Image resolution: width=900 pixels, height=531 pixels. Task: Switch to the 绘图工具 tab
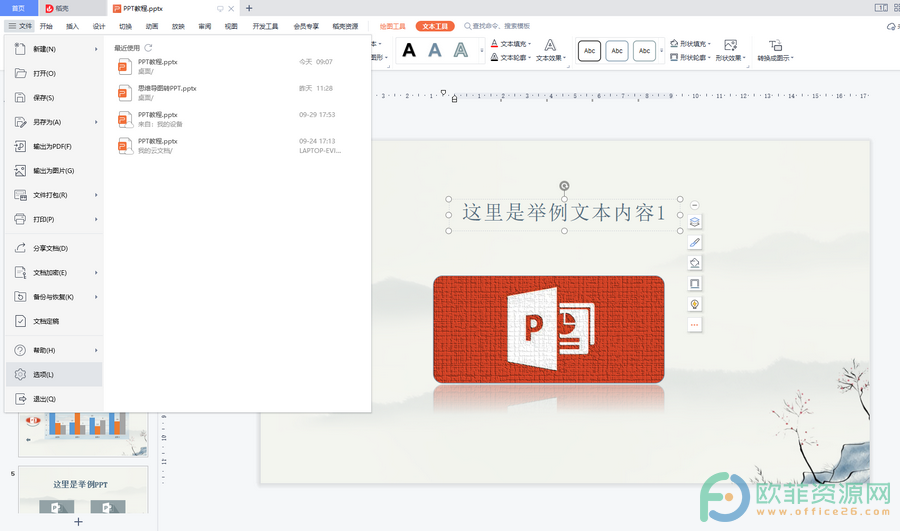pyautogui.click(x=393, y=26)
